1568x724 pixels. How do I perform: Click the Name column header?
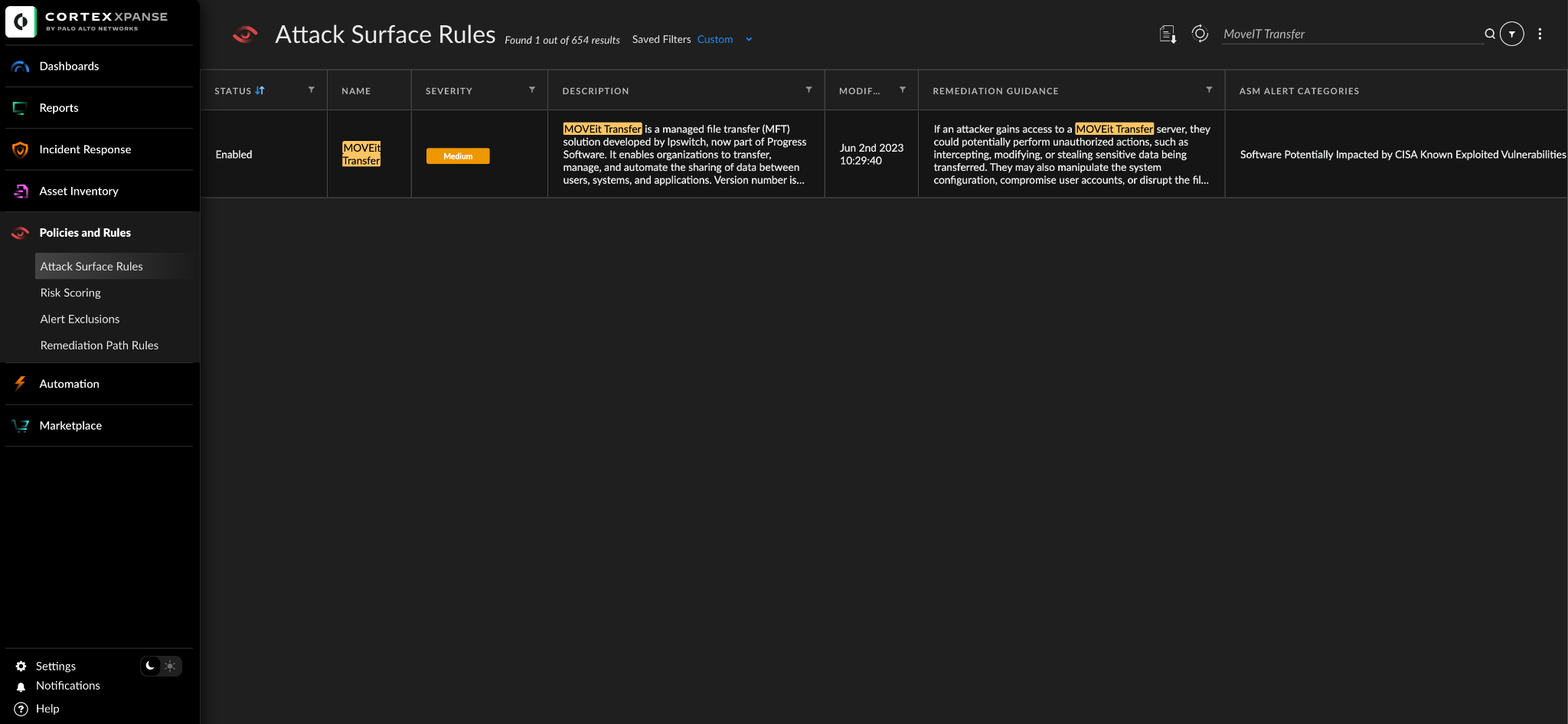(356, 90)
